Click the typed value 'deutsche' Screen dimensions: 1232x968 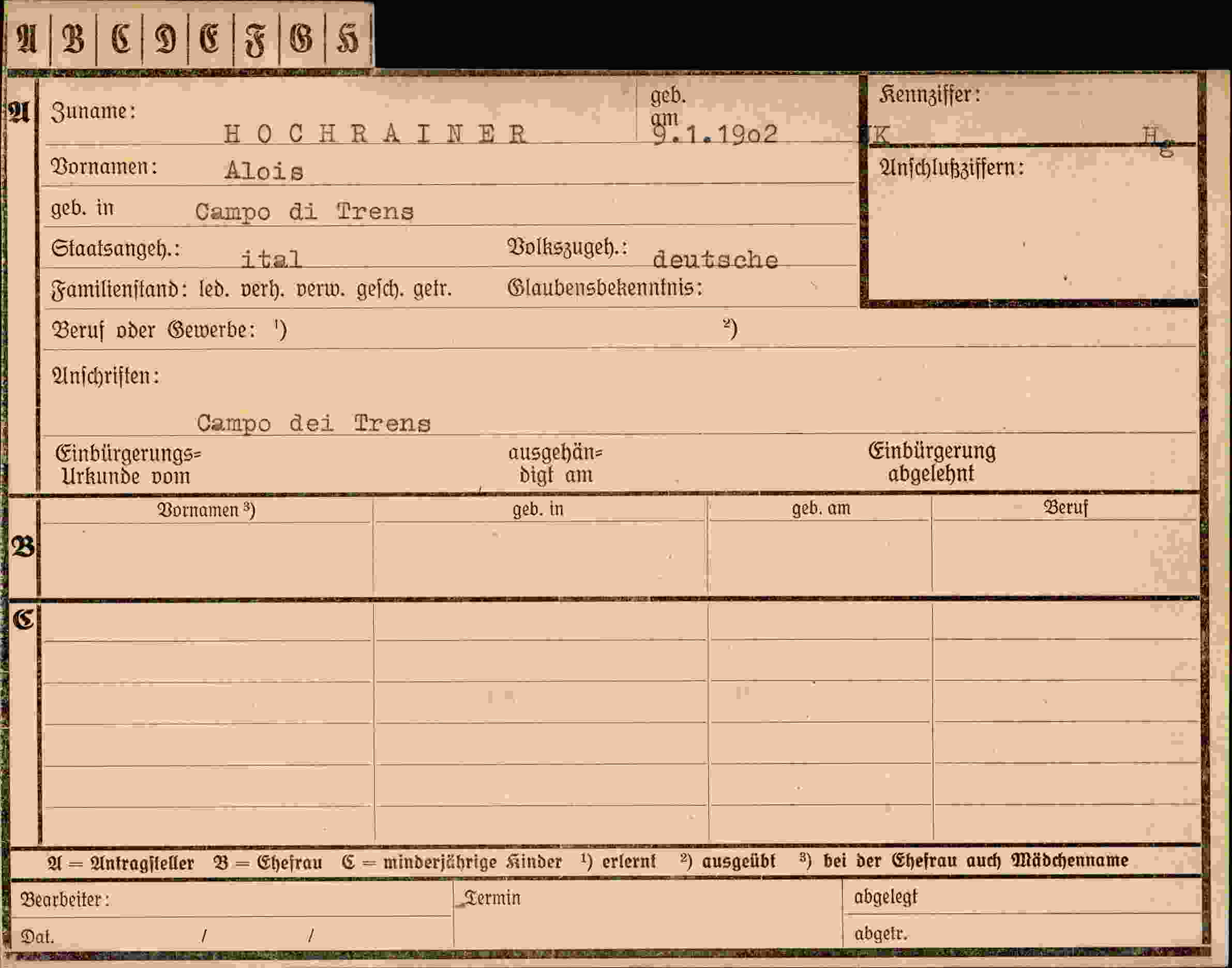pyautogui.click(x=715, y=260)
